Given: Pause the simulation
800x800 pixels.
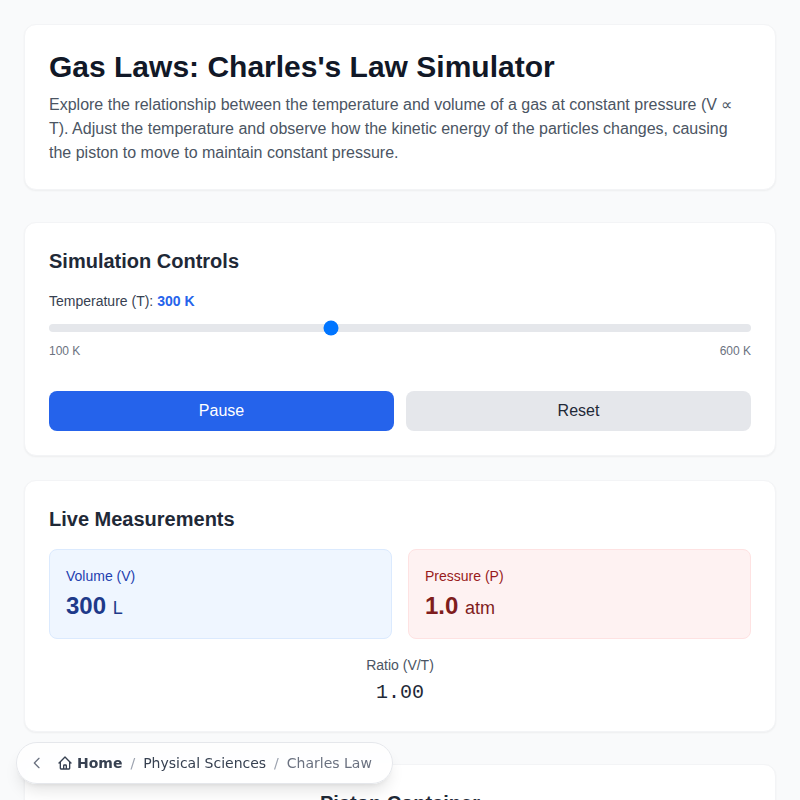Looking at the screenshot, I should tap(221, 410).
